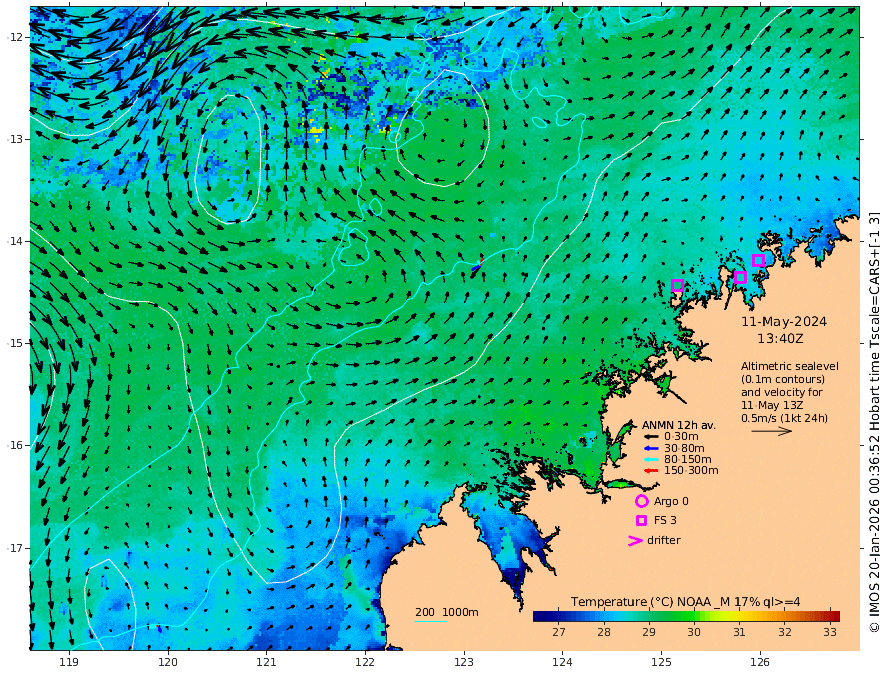Click latitude axis label -12

click(15, 37)
